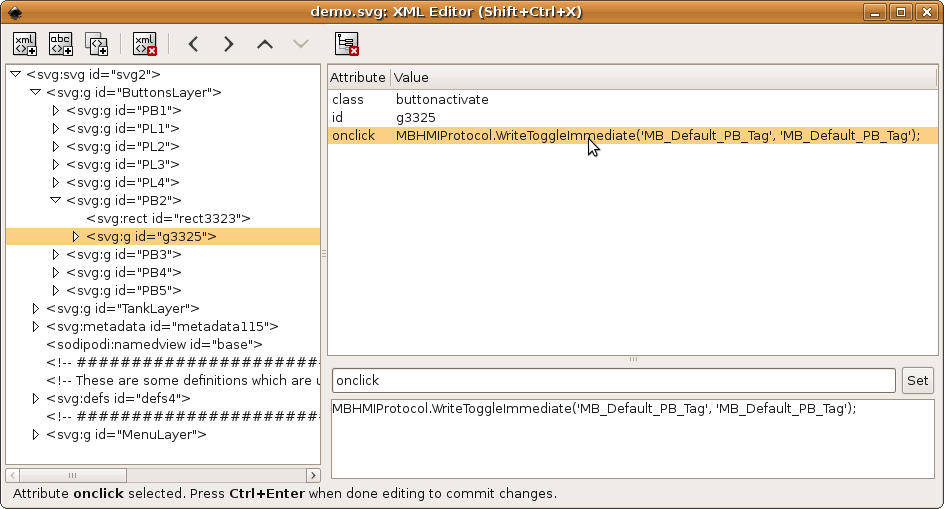Select the svg:g id="MenuLayer" row text
Viewport: 944px width, 509px height.
[126, 434]
